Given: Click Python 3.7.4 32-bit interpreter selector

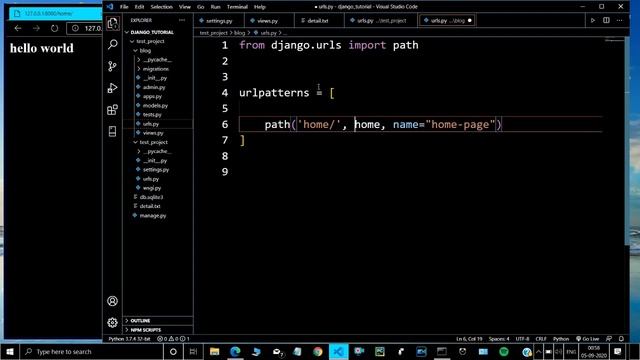Looking at the screenshot, I should [x=129, y=339].
